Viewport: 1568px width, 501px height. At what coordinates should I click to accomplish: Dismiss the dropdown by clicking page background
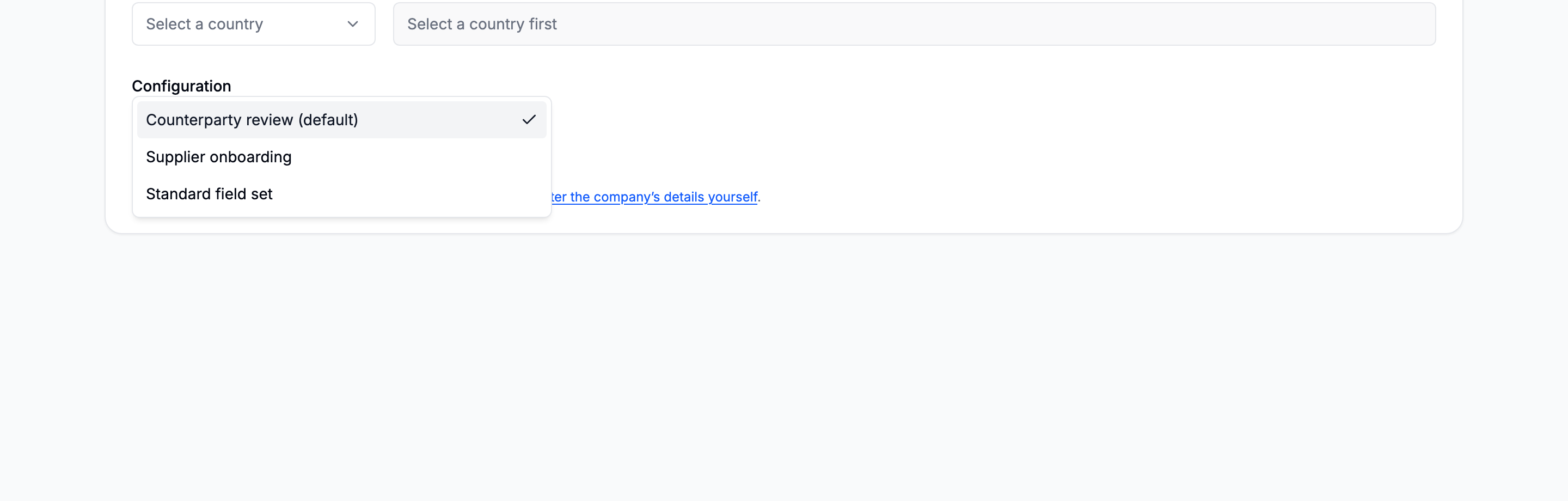[784, 365]
